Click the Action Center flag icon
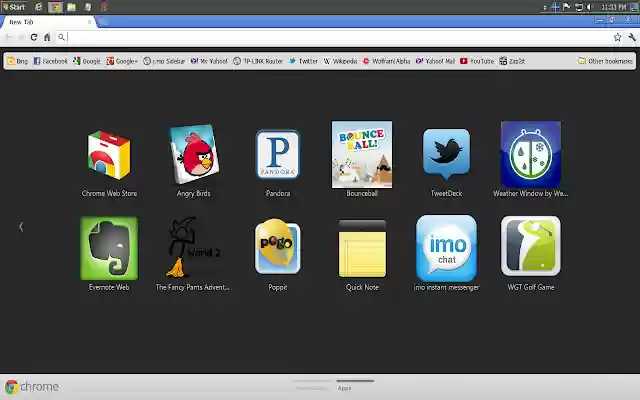 click(x=567, y=7)
